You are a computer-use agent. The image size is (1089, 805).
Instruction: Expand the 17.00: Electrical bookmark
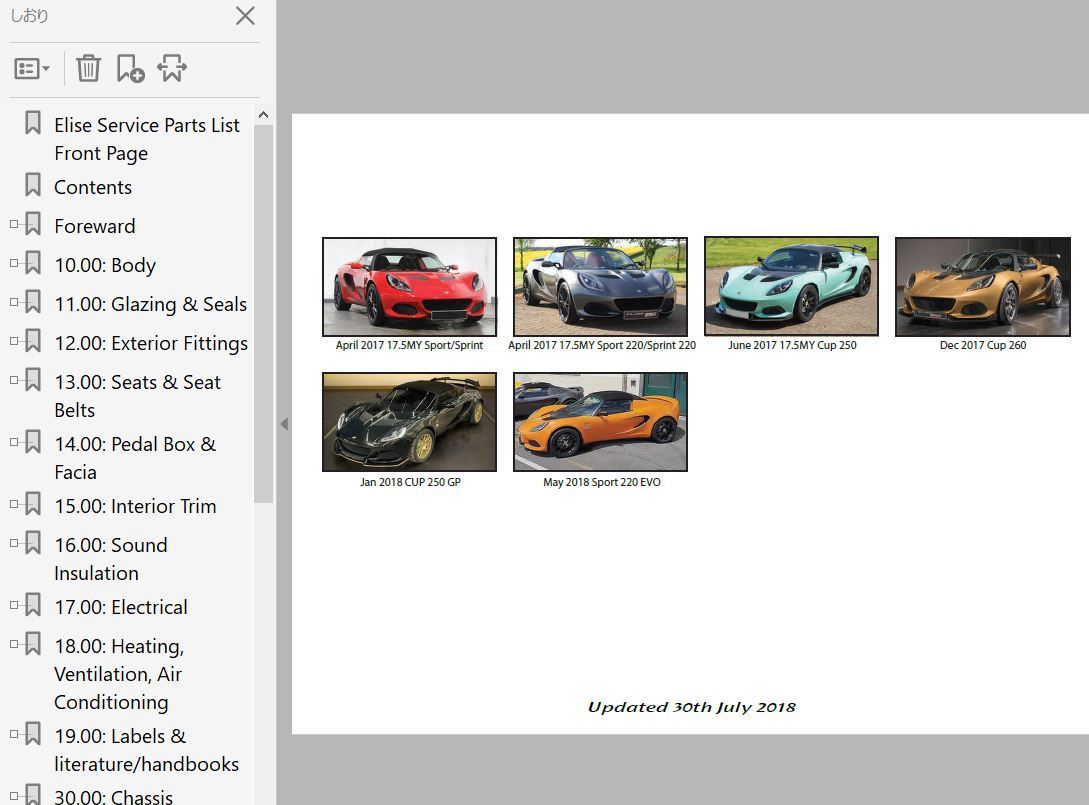click(x=14, y=605)
